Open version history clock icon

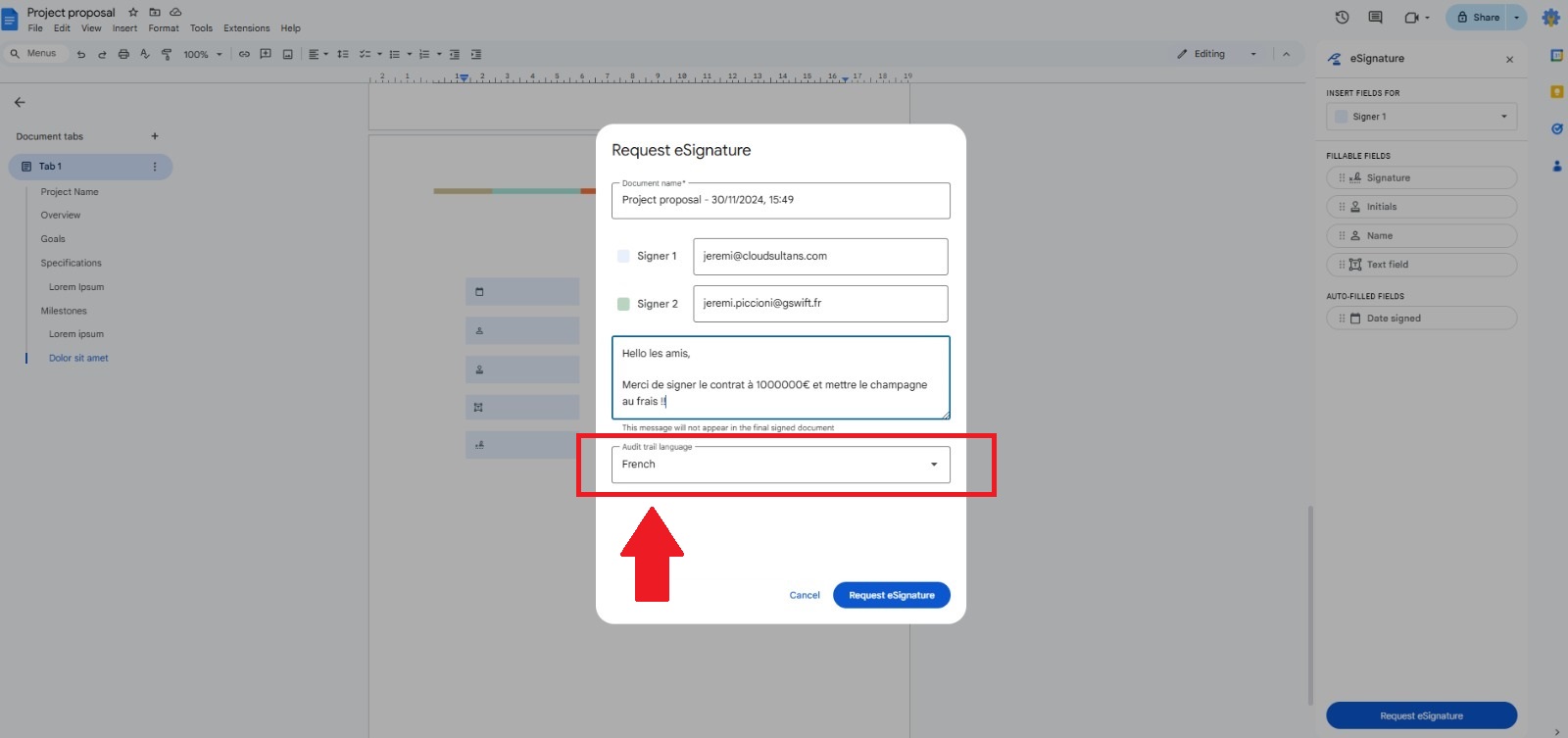1343,17
